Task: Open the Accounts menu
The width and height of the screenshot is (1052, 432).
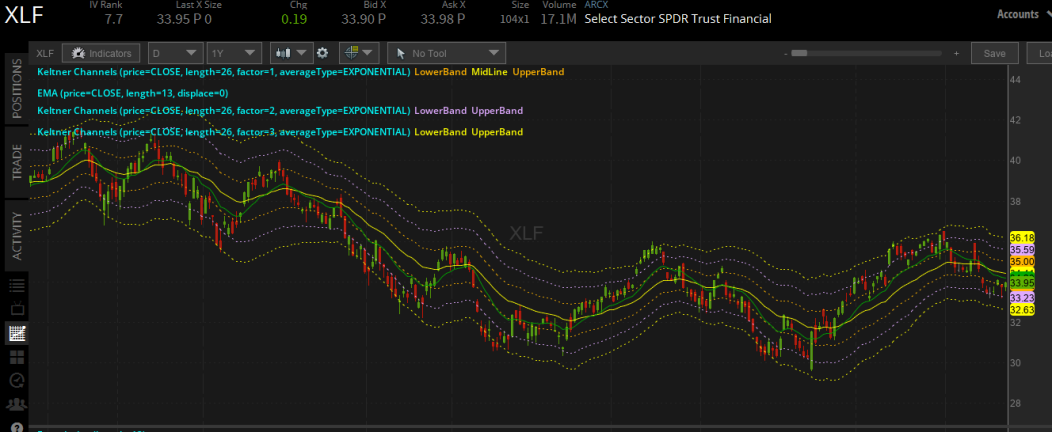Action: coord(1018,14)
